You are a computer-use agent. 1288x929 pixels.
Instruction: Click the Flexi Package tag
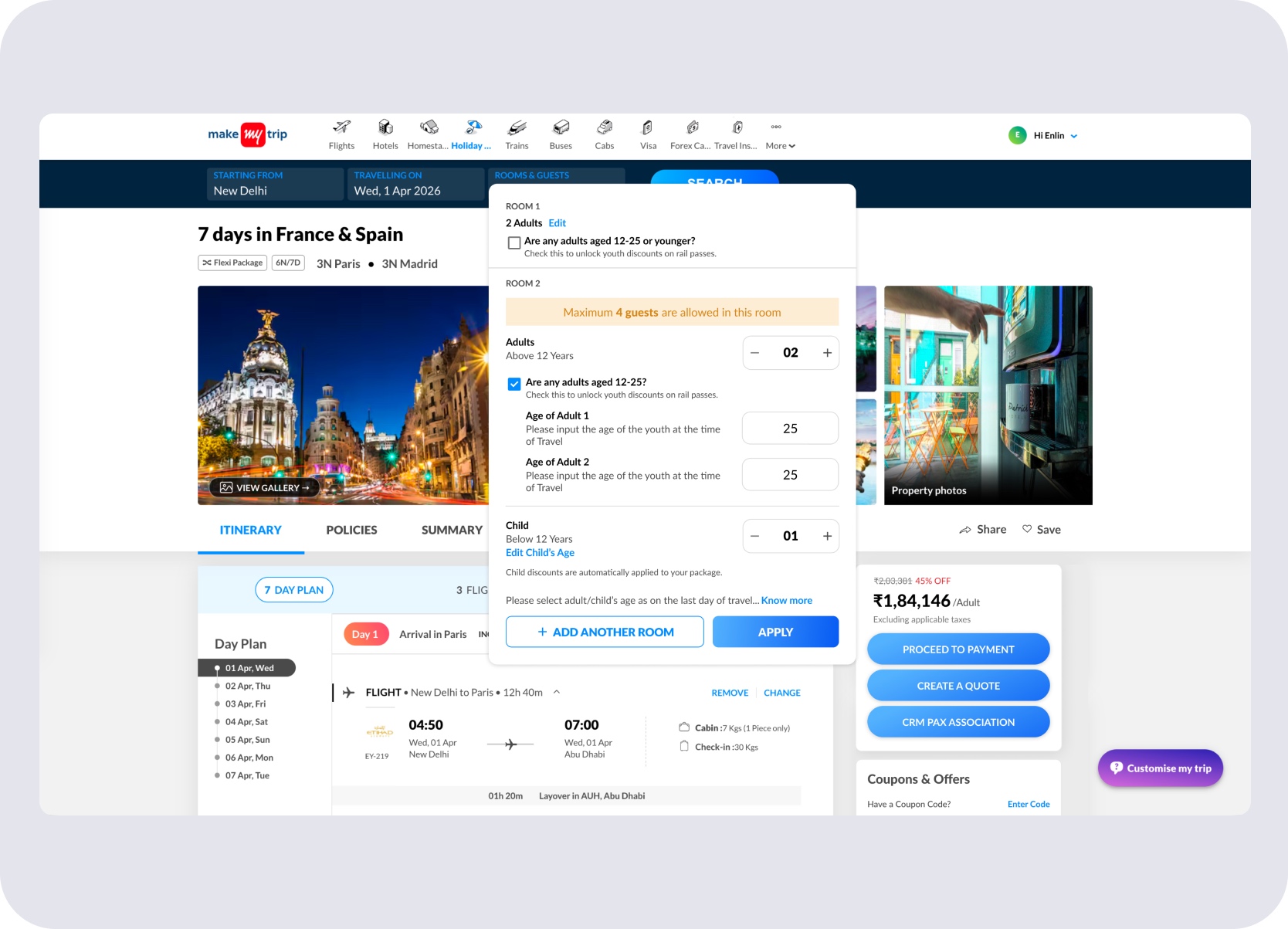coord(232,263)
